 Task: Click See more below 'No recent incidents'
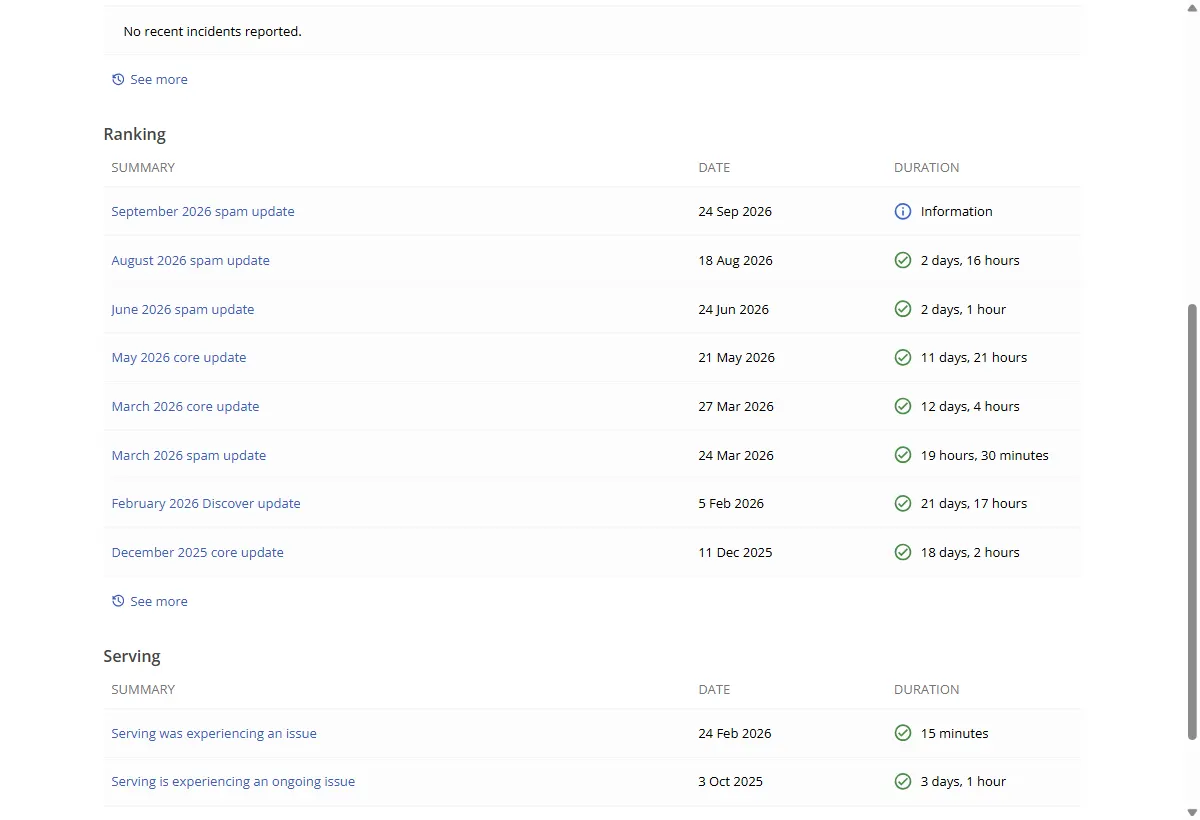pos(150,79)
